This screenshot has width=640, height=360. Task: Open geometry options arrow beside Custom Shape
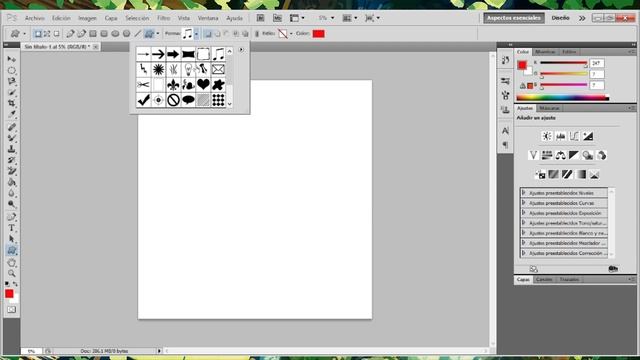click(x=158, y=34)
